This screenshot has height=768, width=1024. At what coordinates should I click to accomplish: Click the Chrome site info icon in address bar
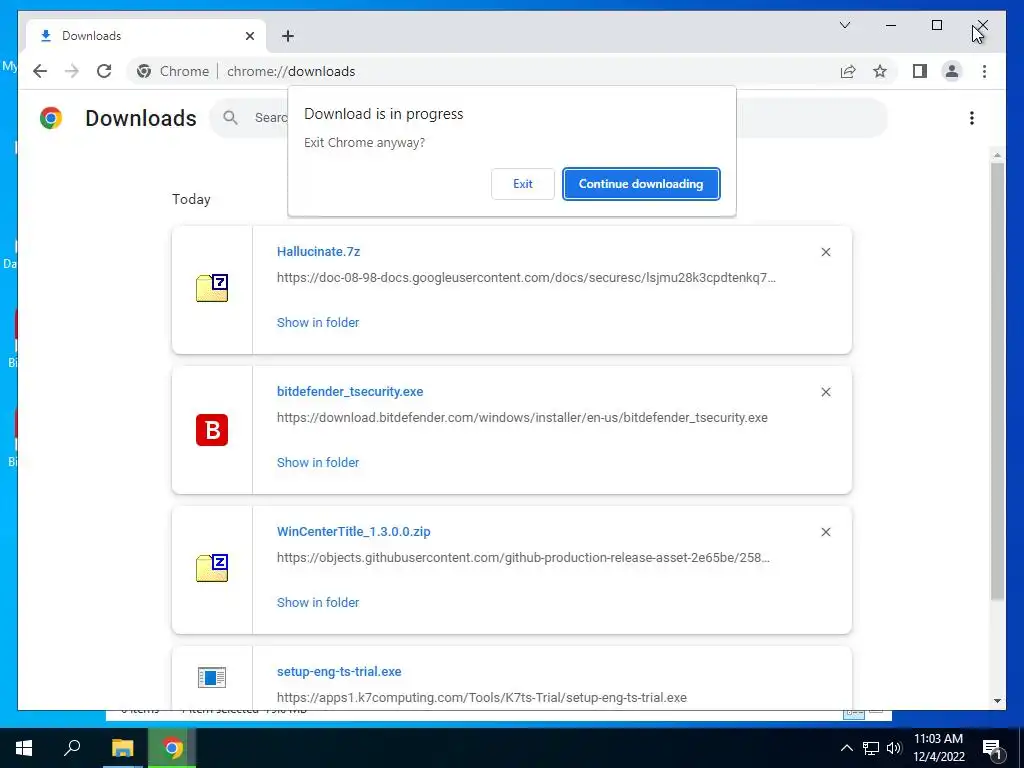144,71
